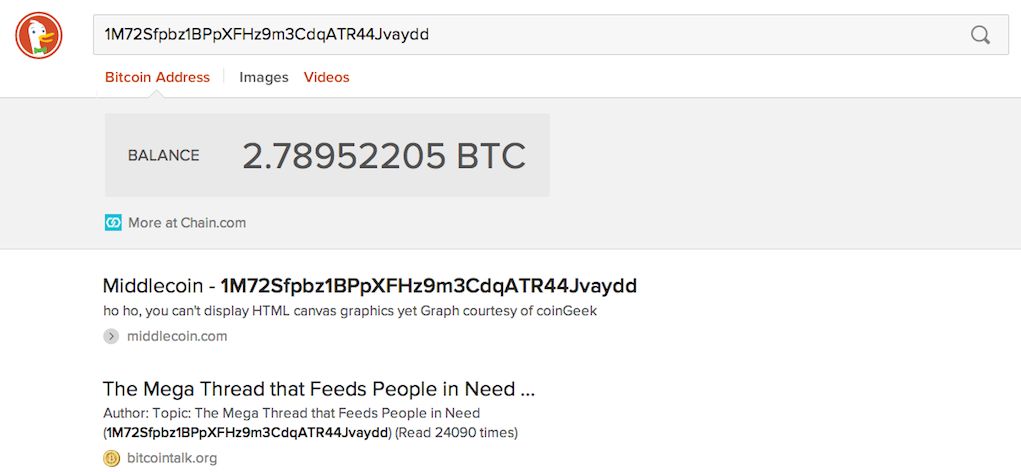
Task: Click the DuckDuckGo duck logo
Action: 38,36
